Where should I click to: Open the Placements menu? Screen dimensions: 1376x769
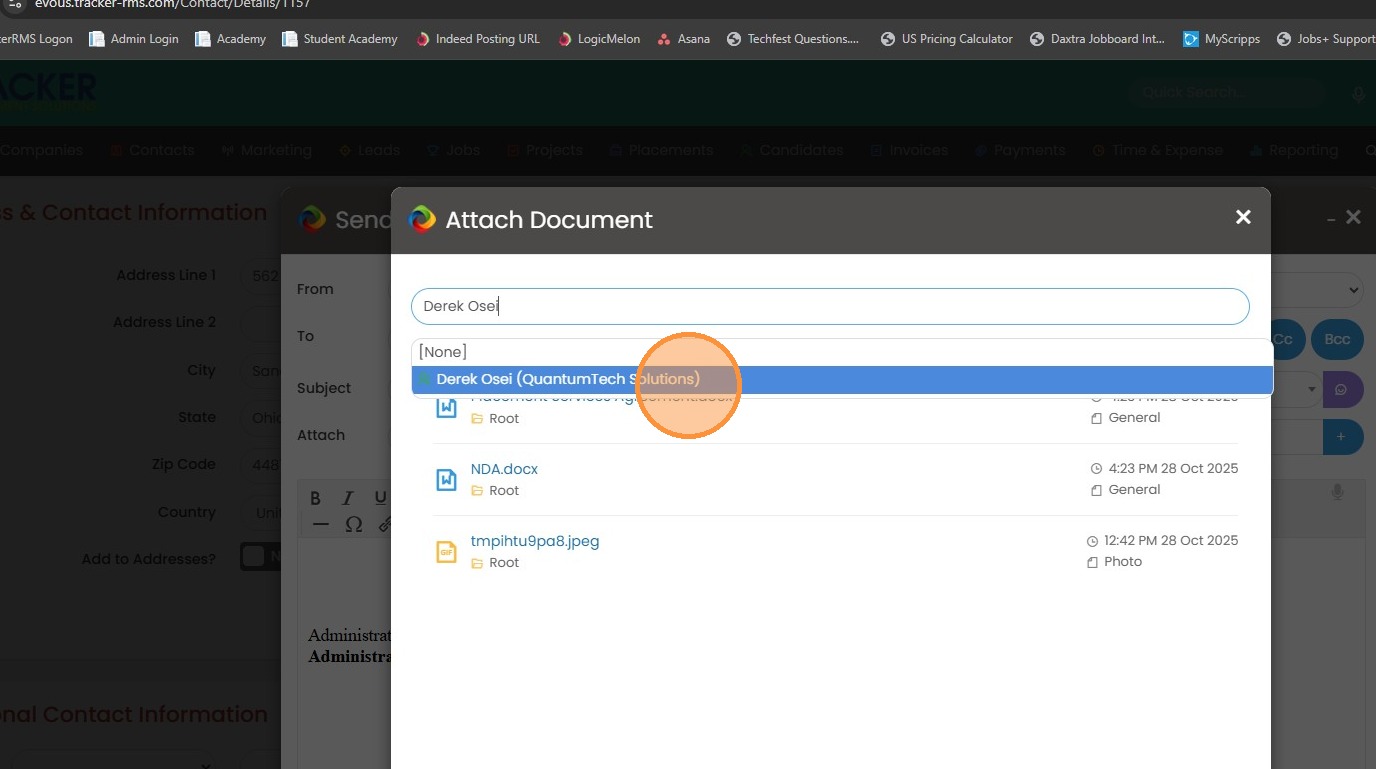pyautogui.click(x=662, y=151)
